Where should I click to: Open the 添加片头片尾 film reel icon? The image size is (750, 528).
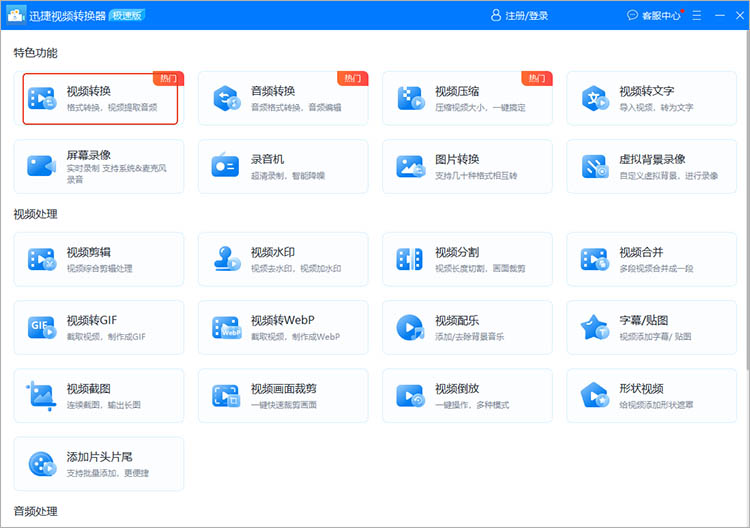(43, 464)
